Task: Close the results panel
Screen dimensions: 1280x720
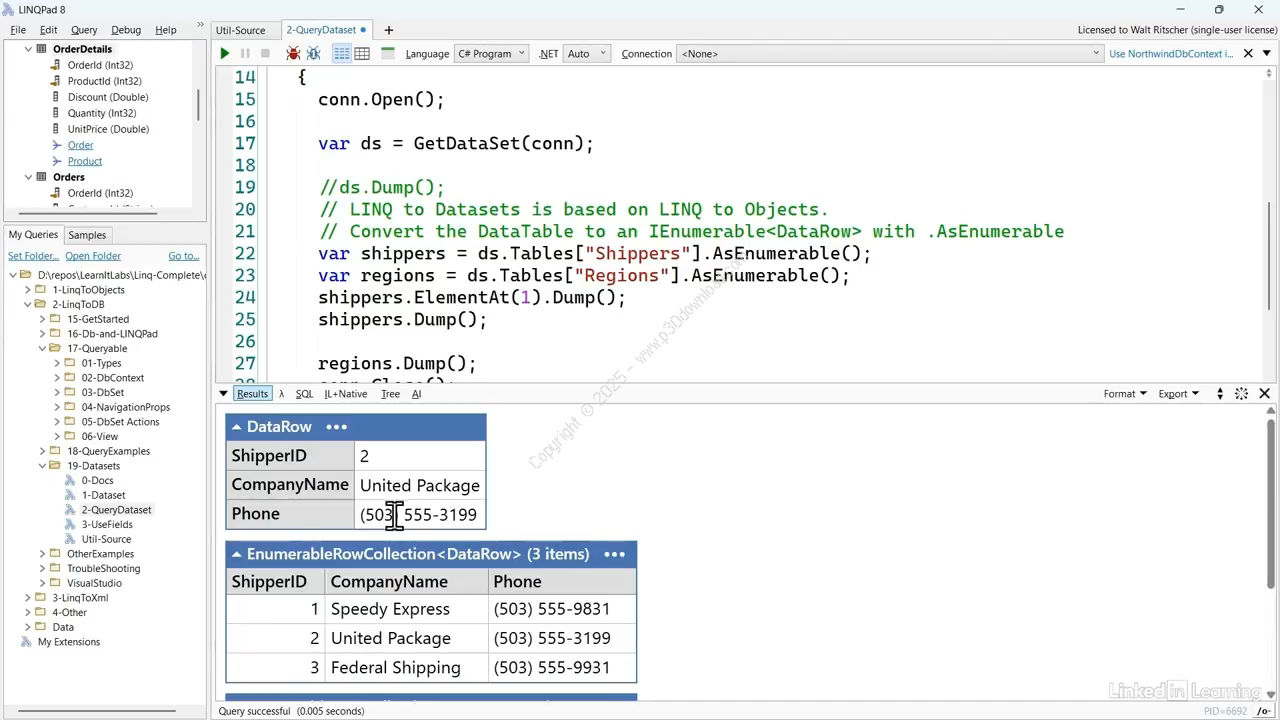Action: click(x=1264, y=394)
